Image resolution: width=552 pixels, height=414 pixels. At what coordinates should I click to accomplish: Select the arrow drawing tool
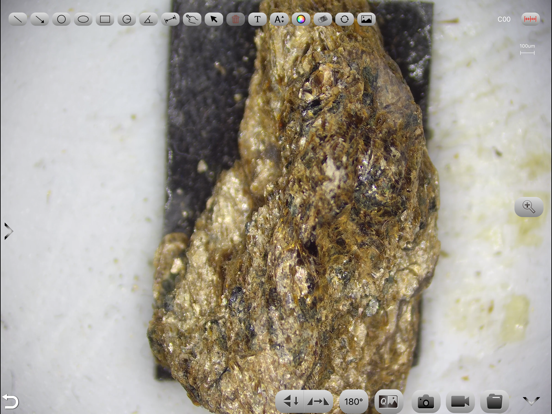(39, 19)
